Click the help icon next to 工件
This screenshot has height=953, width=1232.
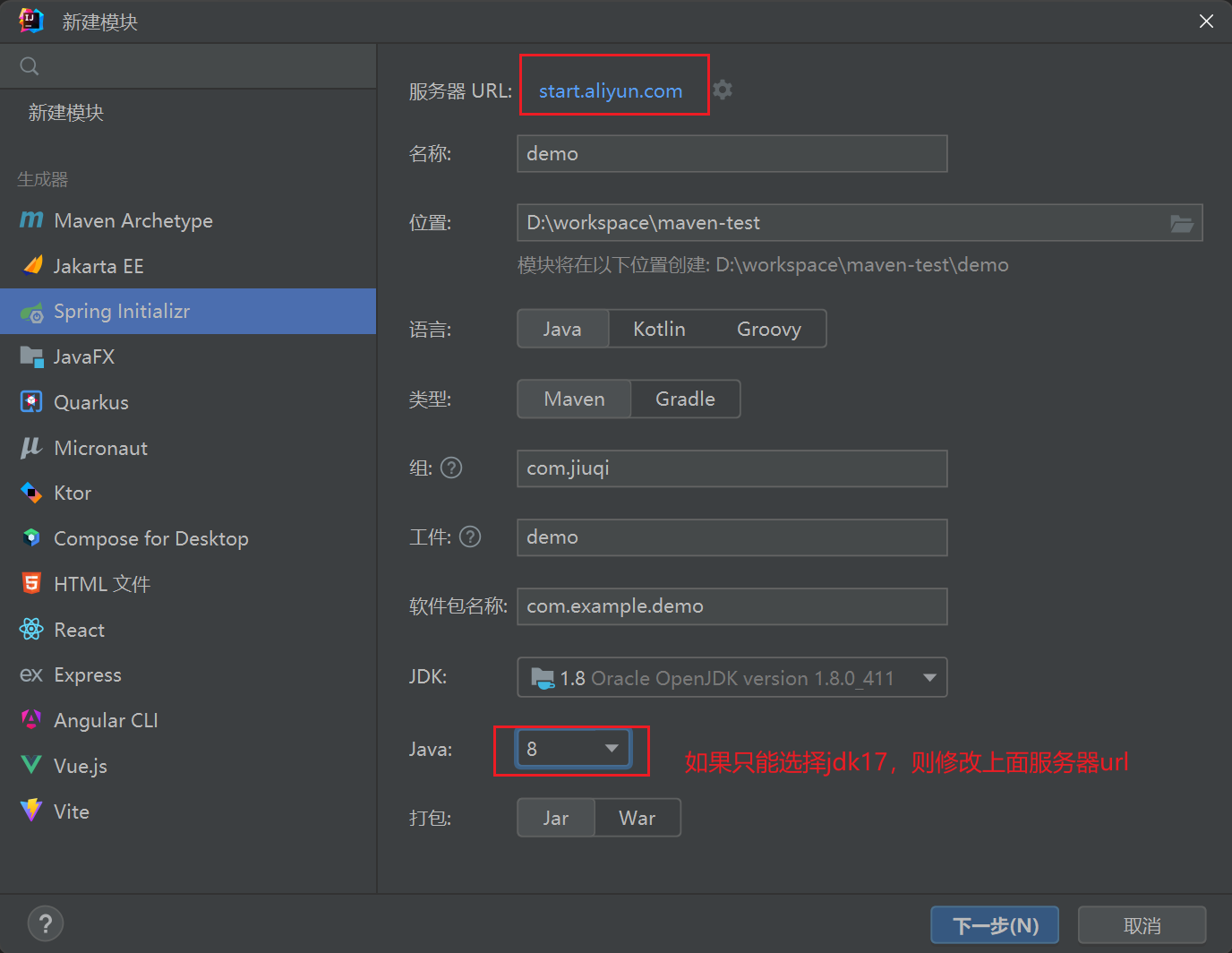[x=470, y=537]
